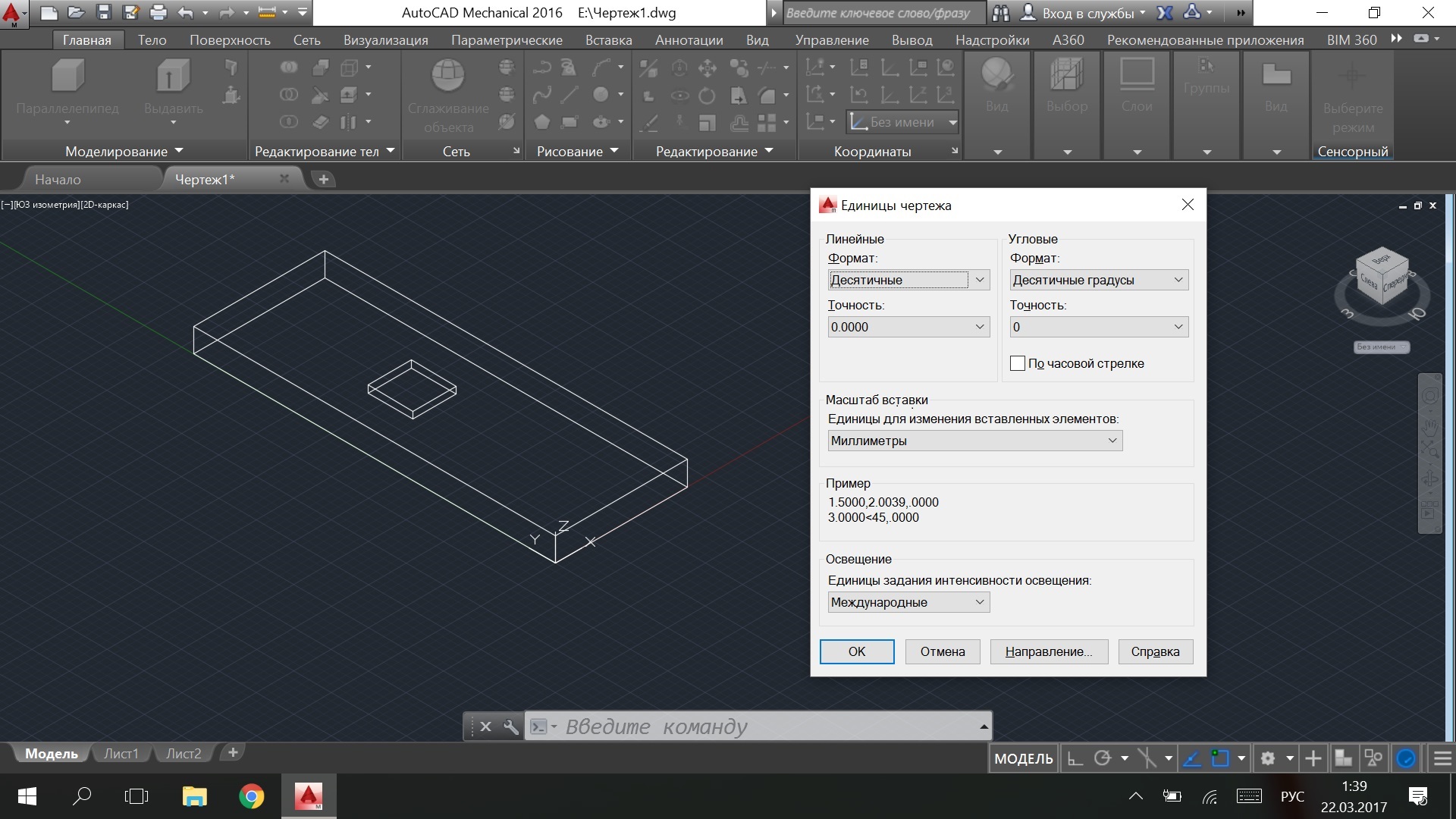Toggle the По часовой стрелке checkbox

pyautogui.click(x=1018, y=363)
